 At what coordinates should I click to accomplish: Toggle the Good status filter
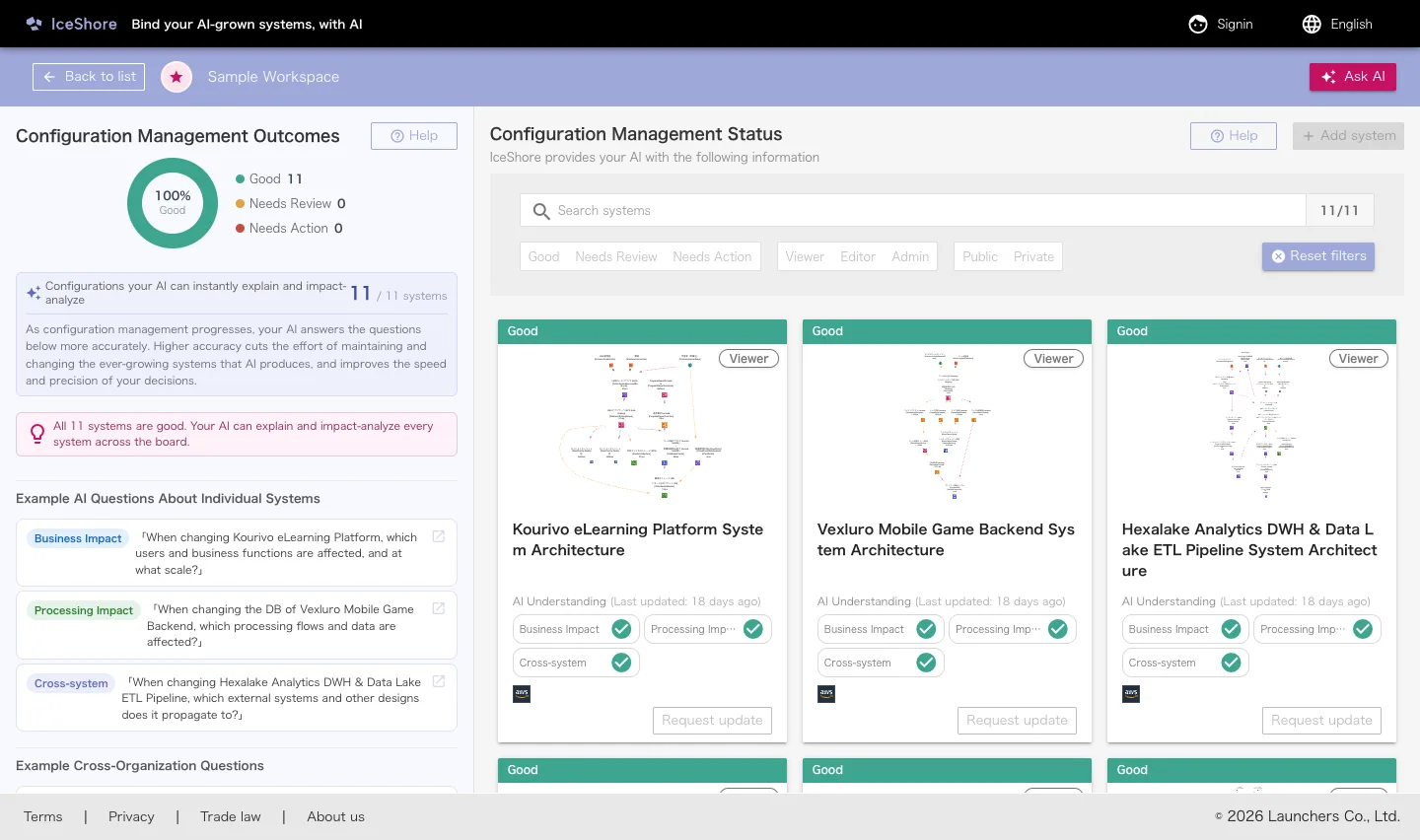click(543, 256)
